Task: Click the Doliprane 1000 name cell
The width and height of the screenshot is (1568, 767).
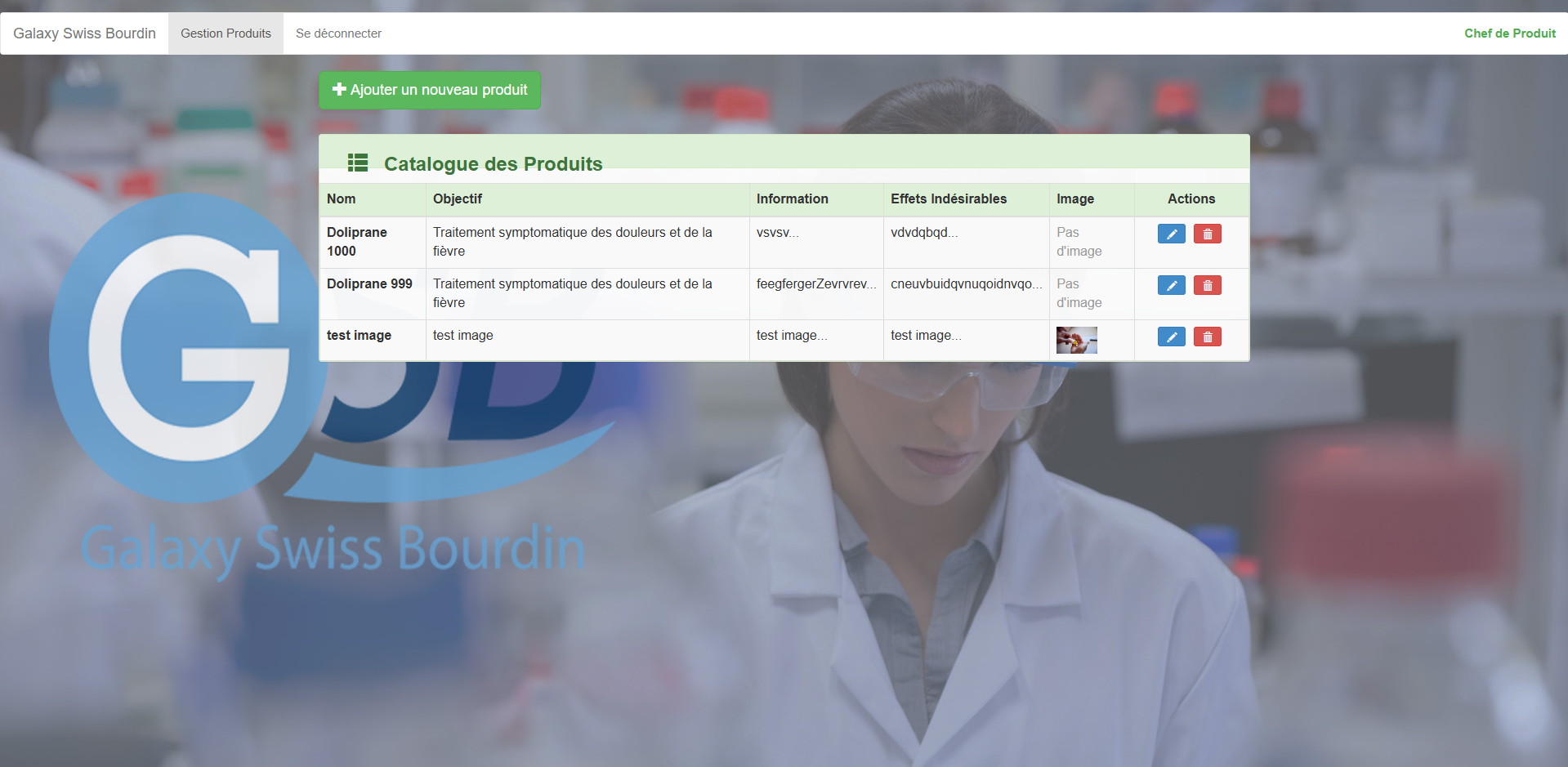Action: coord(373,242)
